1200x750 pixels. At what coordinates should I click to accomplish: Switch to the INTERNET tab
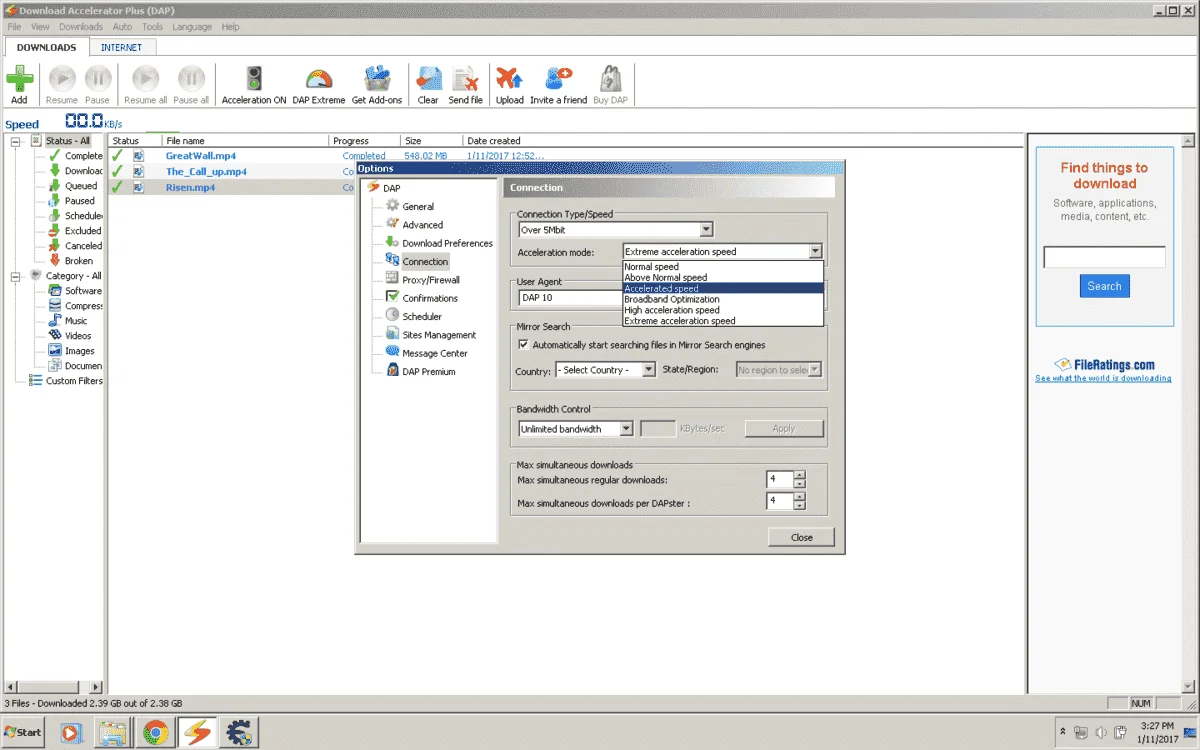[x=121, y=47]
